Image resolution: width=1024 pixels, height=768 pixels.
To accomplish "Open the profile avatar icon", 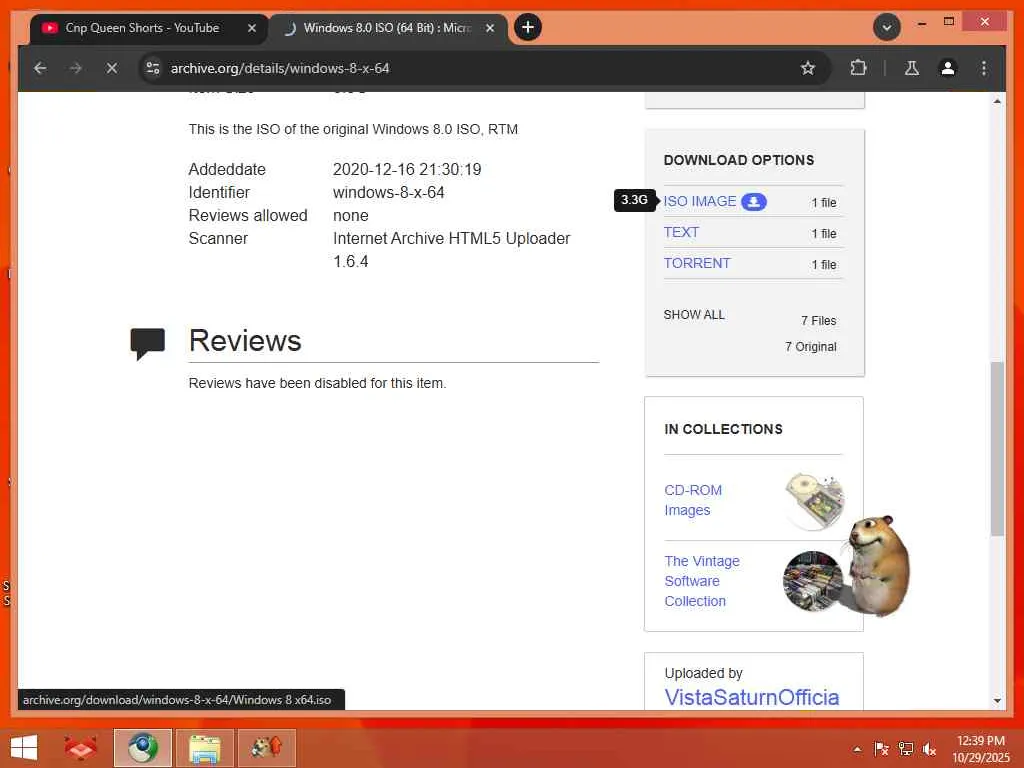I will pos(948,68).
